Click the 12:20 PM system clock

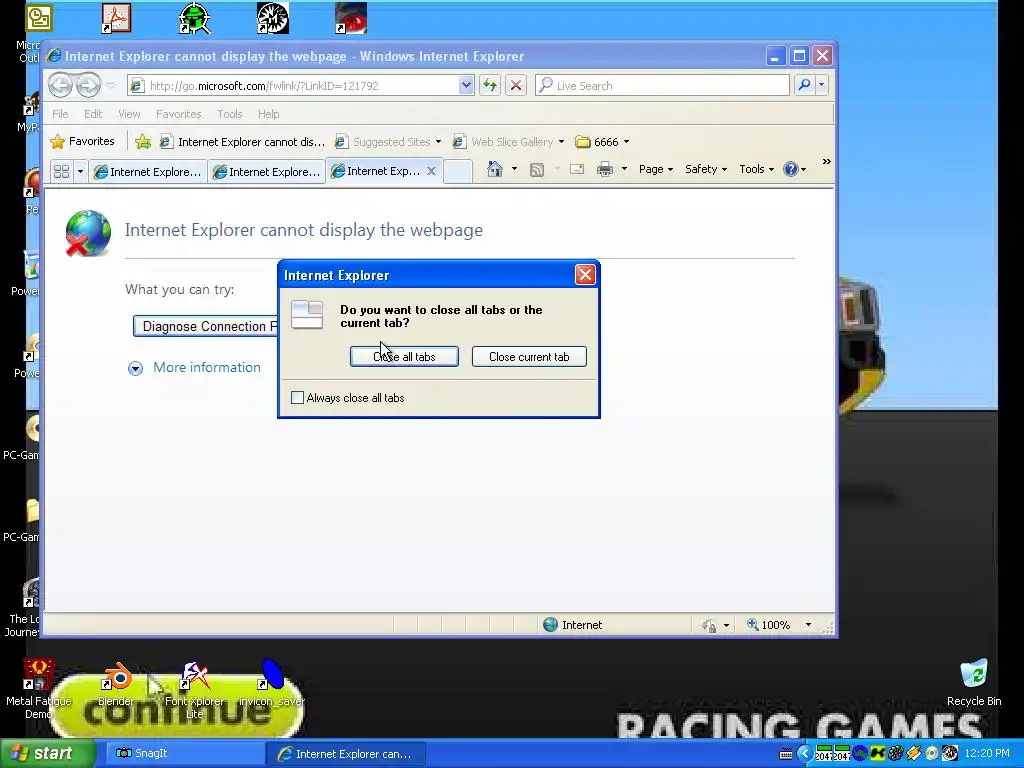987,753
